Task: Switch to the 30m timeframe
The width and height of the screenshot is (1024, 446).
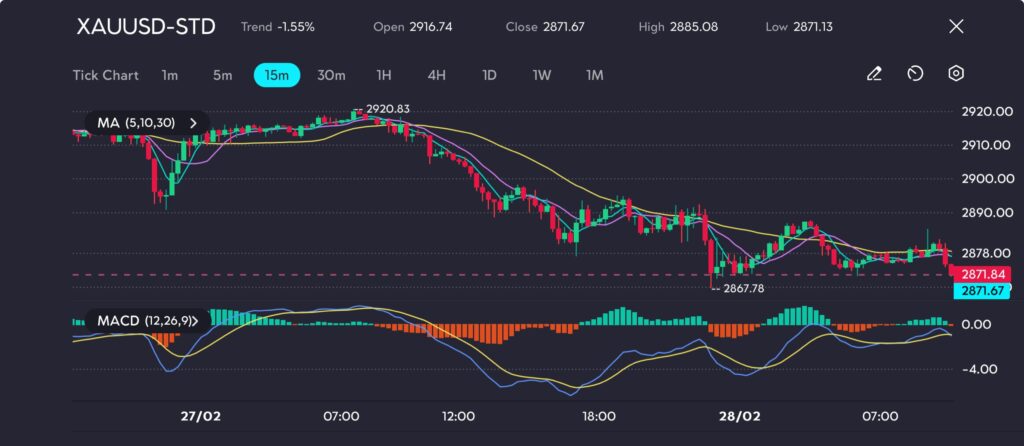Action: pyautogui.click(x=331, y=74)
